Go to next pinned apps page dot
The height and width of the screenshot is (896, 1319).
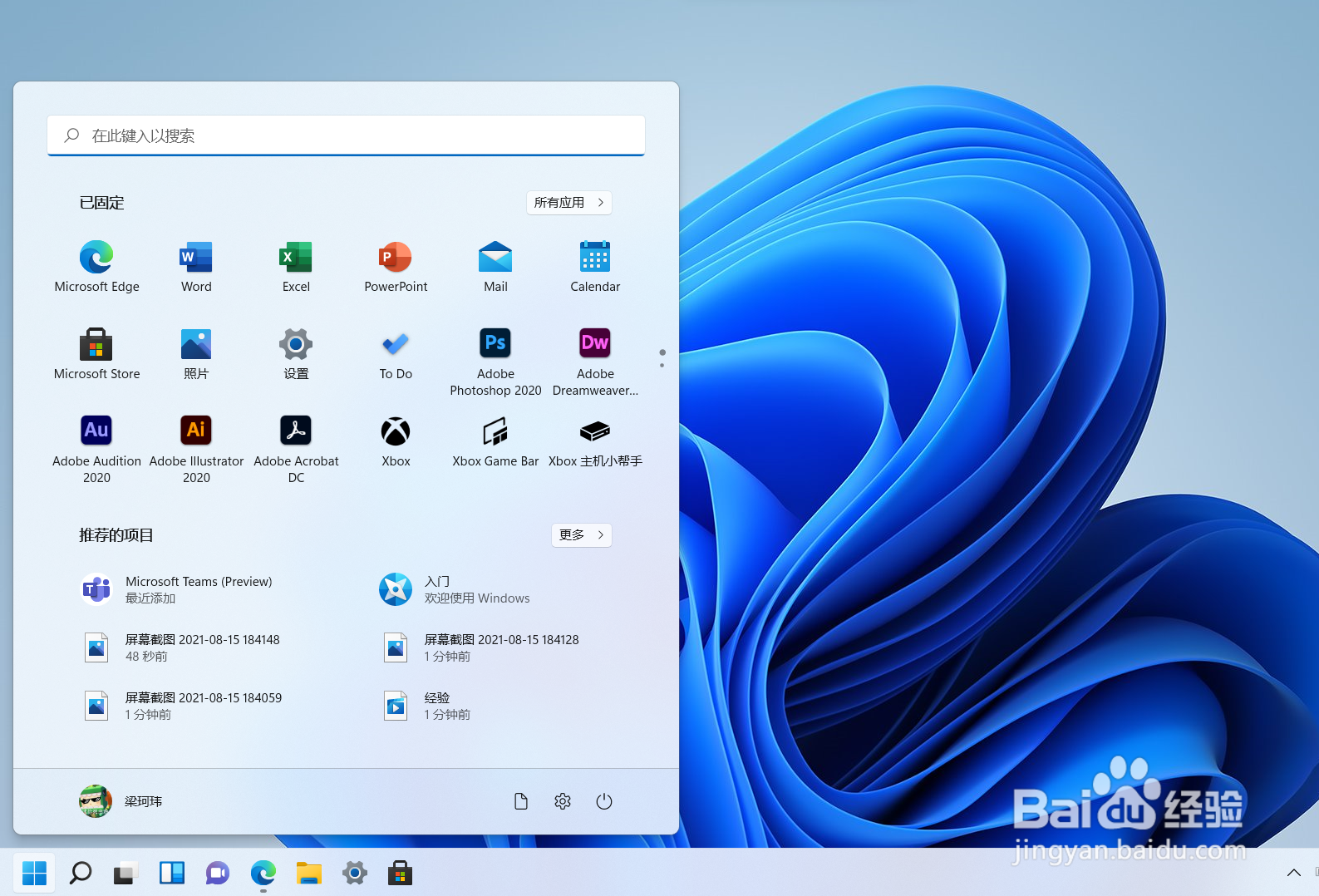point(662,365)
